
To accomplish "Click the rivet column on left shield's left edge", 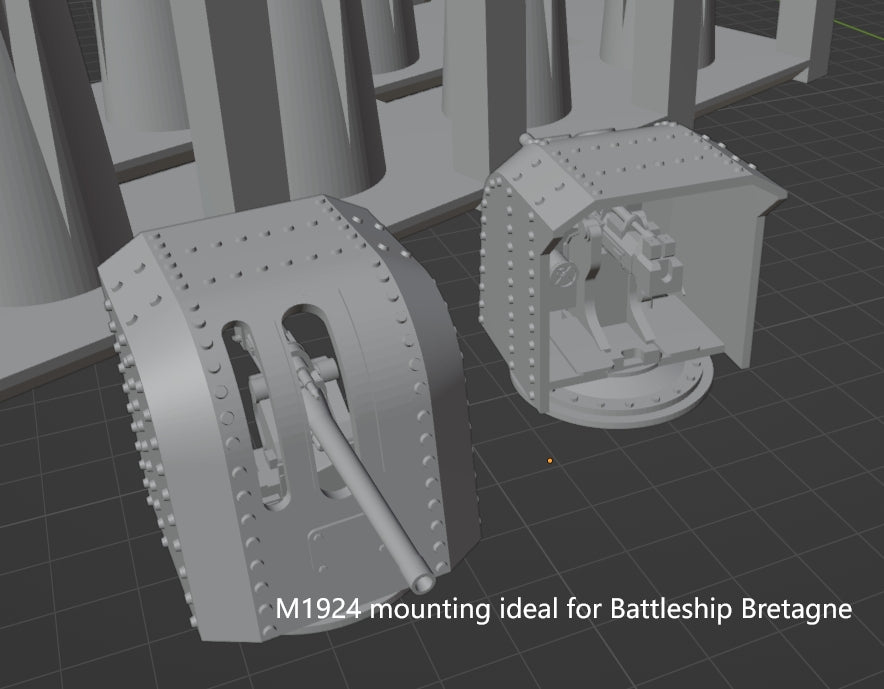I will click(133, 420).
